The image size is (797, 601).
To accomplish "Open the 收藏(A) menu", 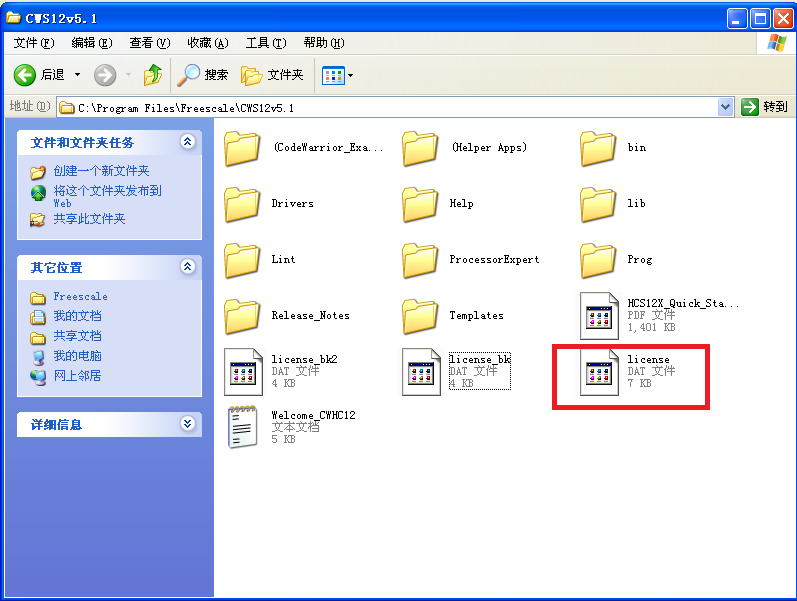I will click(x=207, y=43).
